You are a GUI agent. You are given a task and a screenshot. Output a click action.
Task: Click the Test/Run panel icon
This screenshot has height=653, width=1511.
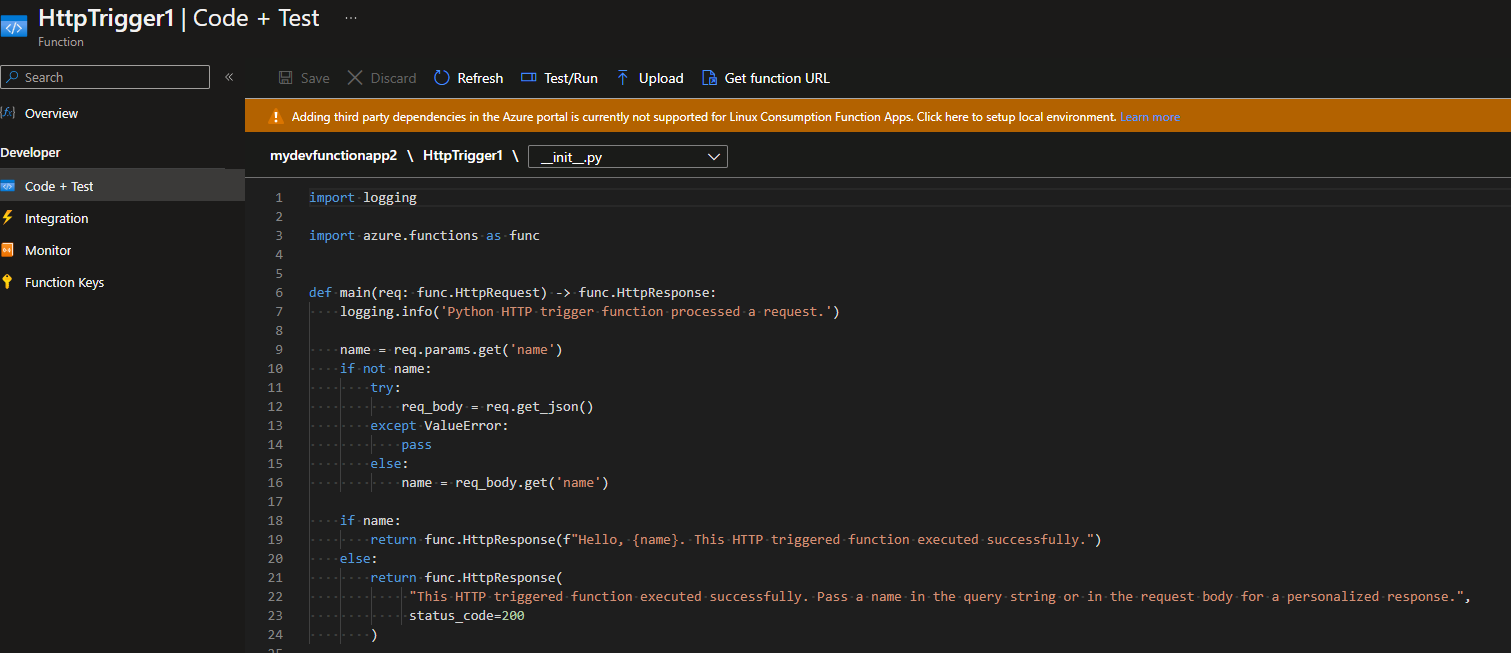coord(529,78)
